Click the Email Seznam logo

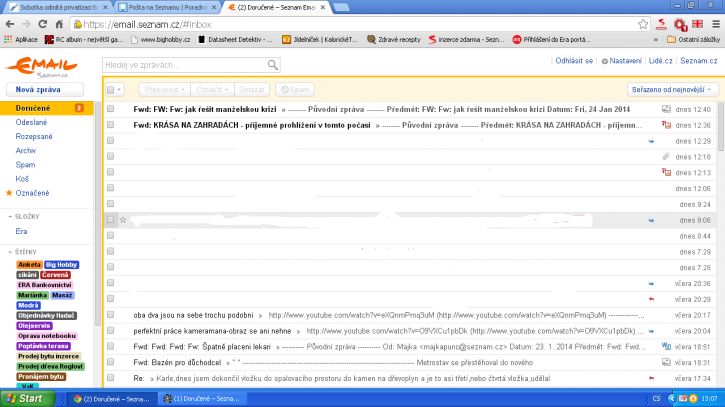(42, 67)
